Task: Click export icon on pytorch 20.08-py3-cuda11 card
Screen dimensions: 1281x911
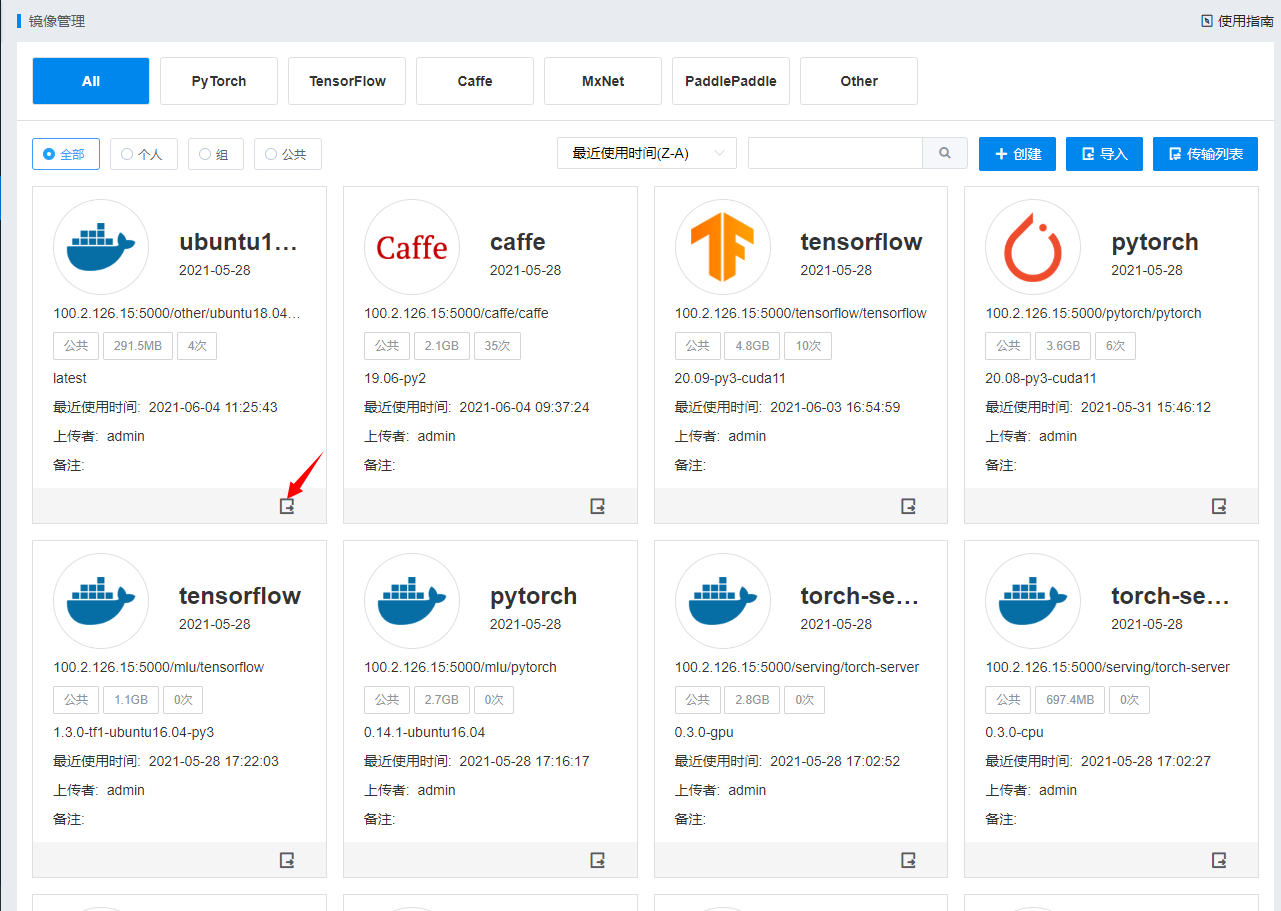Action: pyautogui.click(x=1219, y=506)
